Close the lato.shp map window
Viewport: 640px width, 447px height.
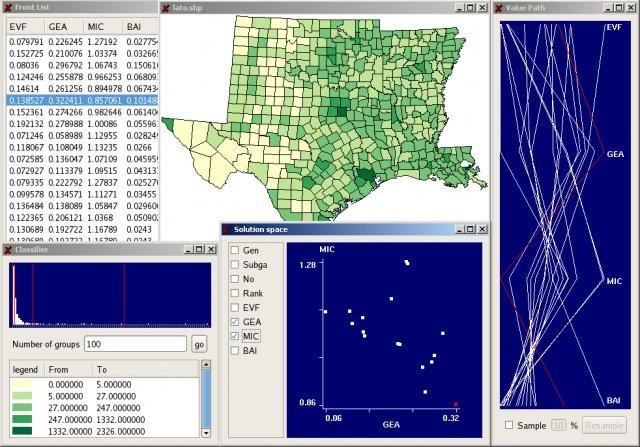point(482,7)
